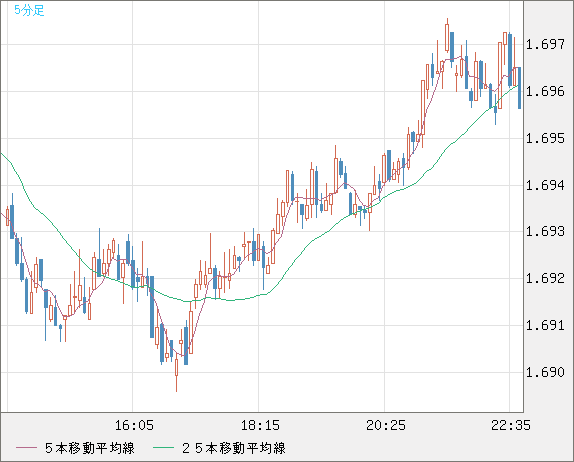Image resolution: width=574 pixels, height=462 pixels.
Task: Click the 20:25 time axis label
Action: (x=386, y=425)
